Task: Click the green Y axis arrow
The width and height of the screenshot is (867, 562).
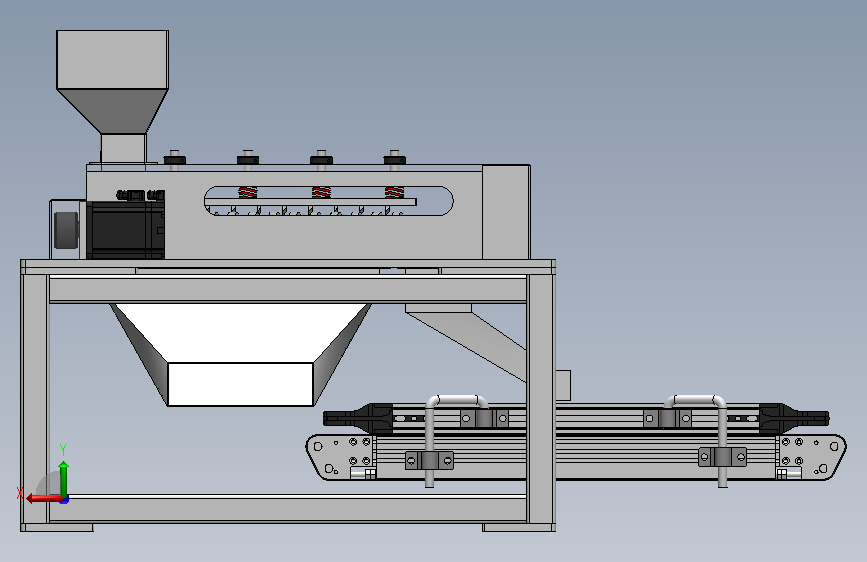Action: coord(64,480)
